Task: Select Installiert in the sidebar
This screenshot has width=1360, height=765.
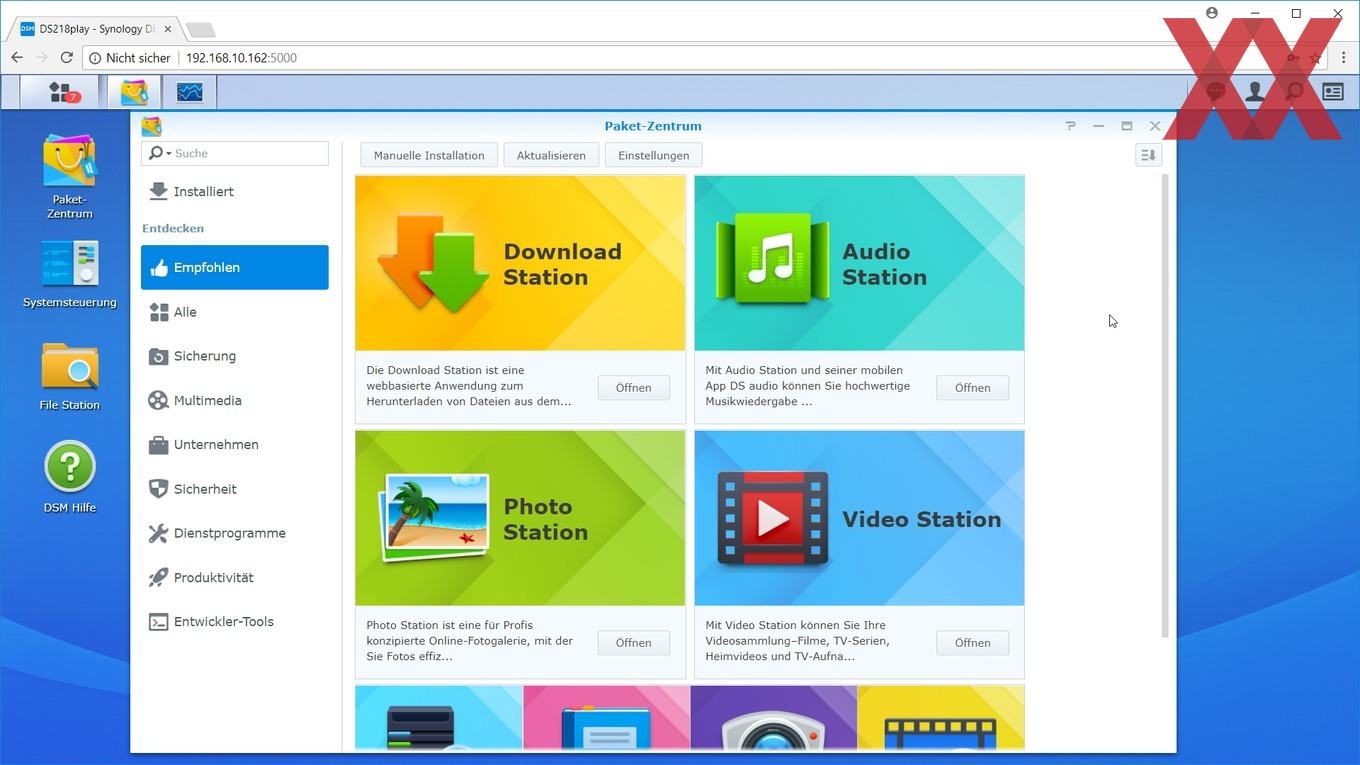Action: pyautogui.click(x=234, y=191)
